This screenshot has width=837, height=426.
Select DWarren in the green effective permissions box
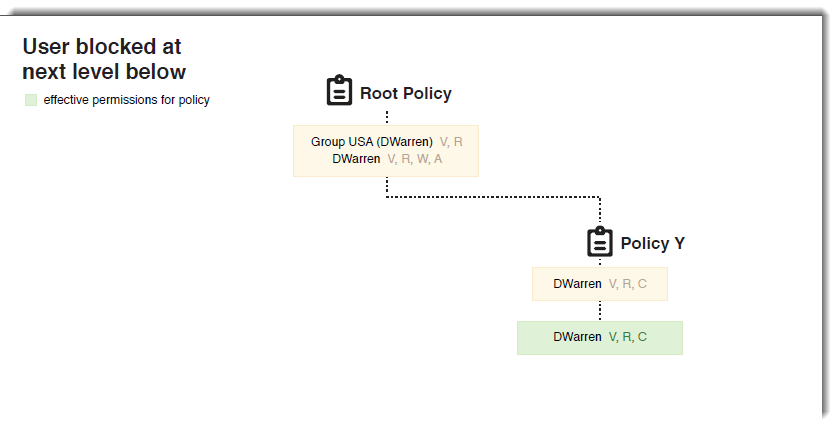[577, 338]
